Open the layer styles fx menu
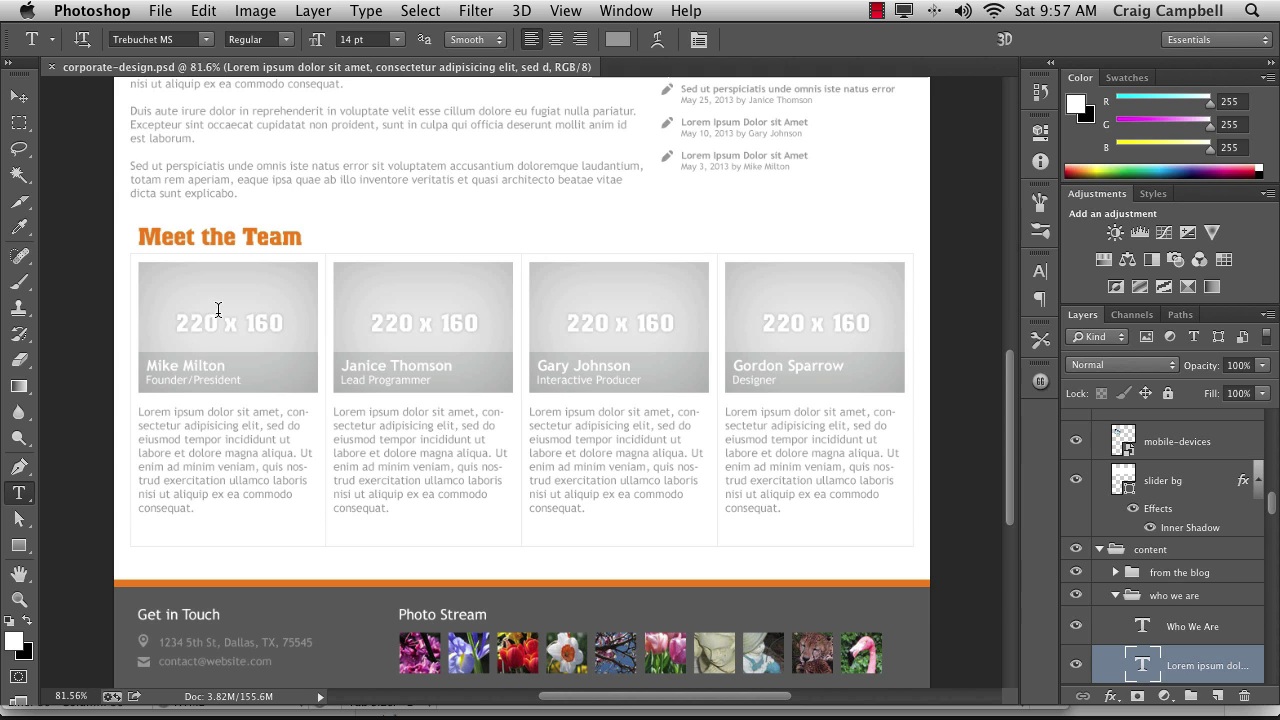Screen dimensions: 1280x720 pyautogui.click(x=1110, y=696)
